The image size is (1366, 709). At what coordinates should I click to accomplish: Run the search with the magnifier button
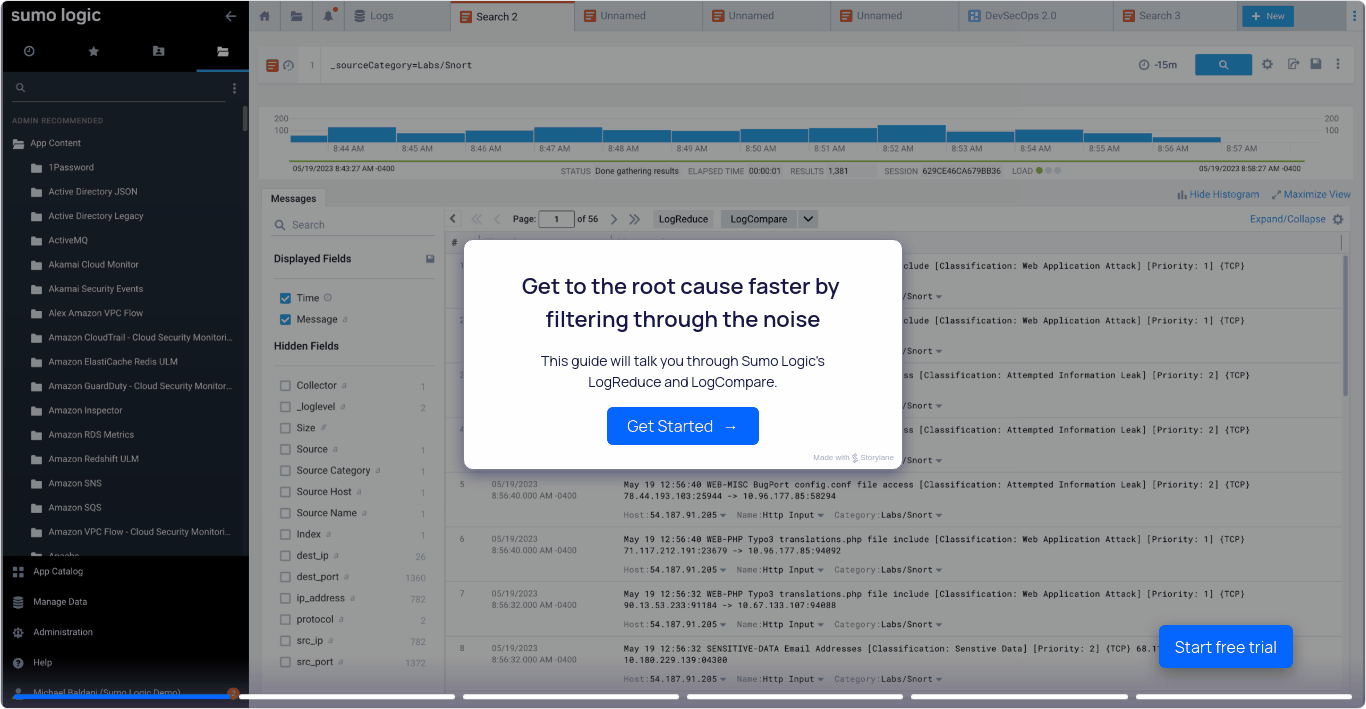pyautogui.click(x=1223, y=64)
